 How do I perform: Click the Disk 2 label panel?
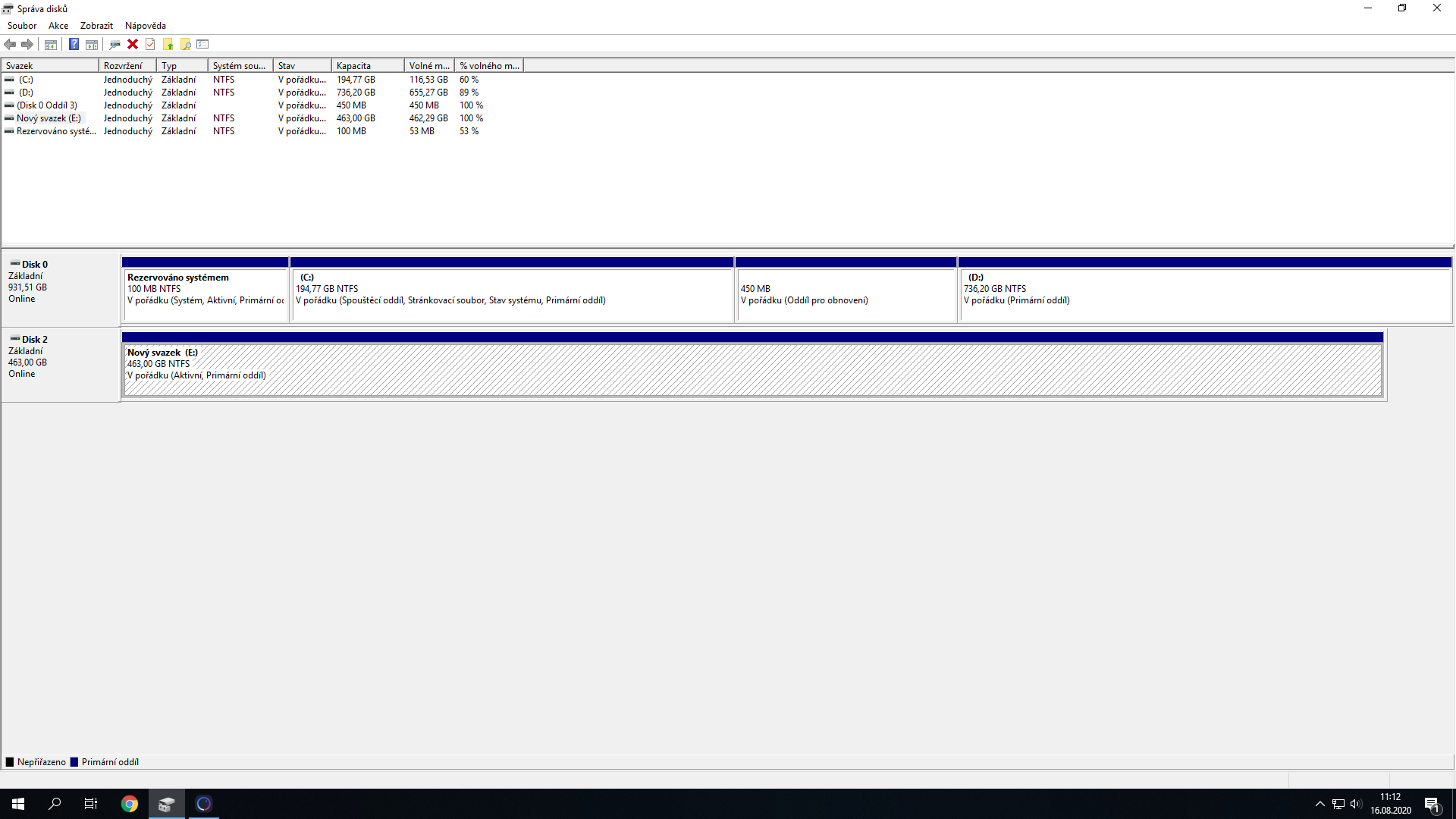(61, 364)
